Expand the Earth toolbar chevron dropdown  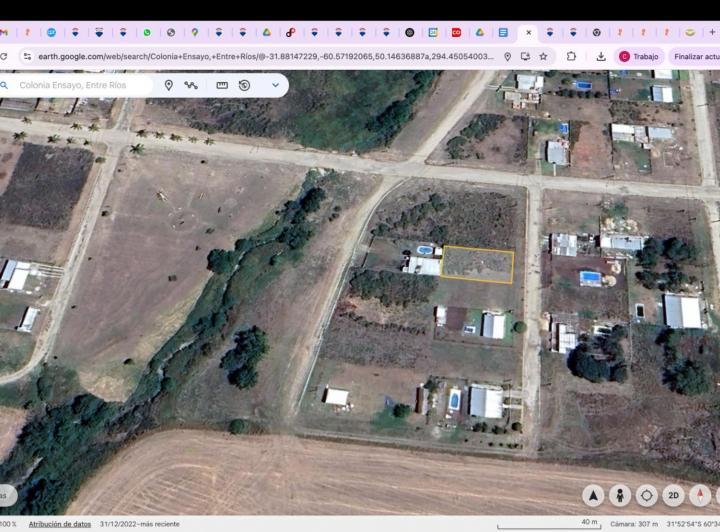point(275,85)
